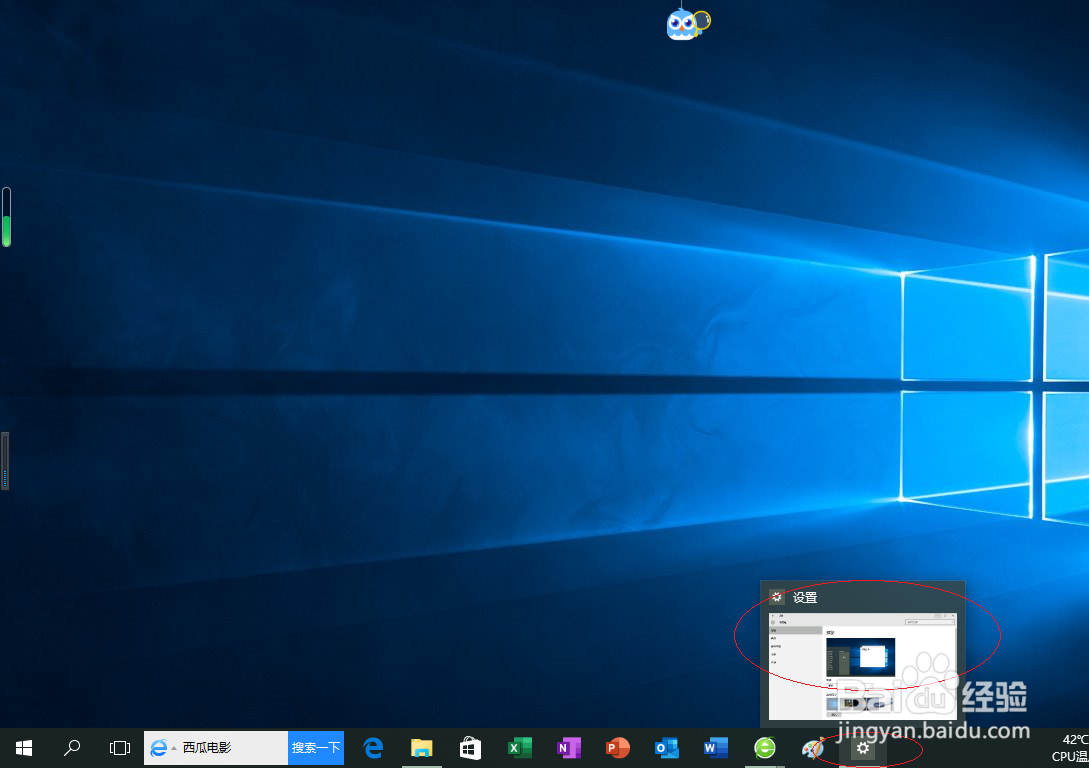
Task: Launch Word from the taskbar
Action: click(x=715, y=747)
